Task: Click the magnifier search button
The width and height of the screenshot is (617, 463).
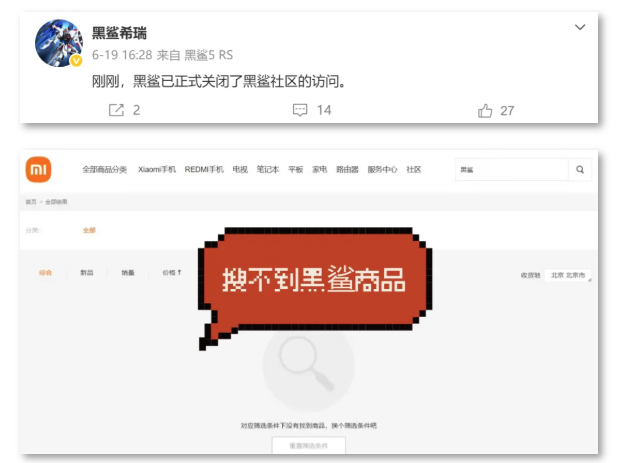Action: point(580,170)
